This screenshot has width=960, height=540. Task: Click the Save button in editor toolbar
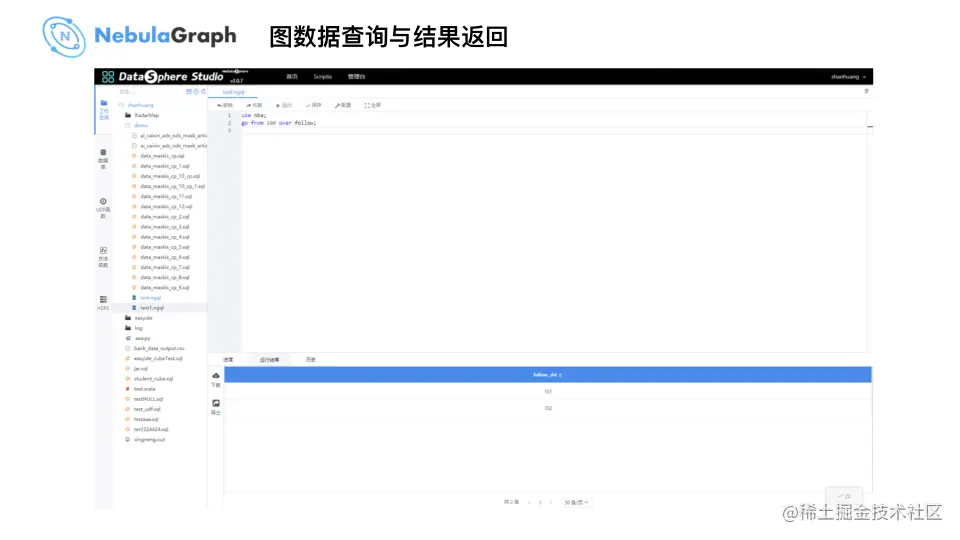[313, 105]
